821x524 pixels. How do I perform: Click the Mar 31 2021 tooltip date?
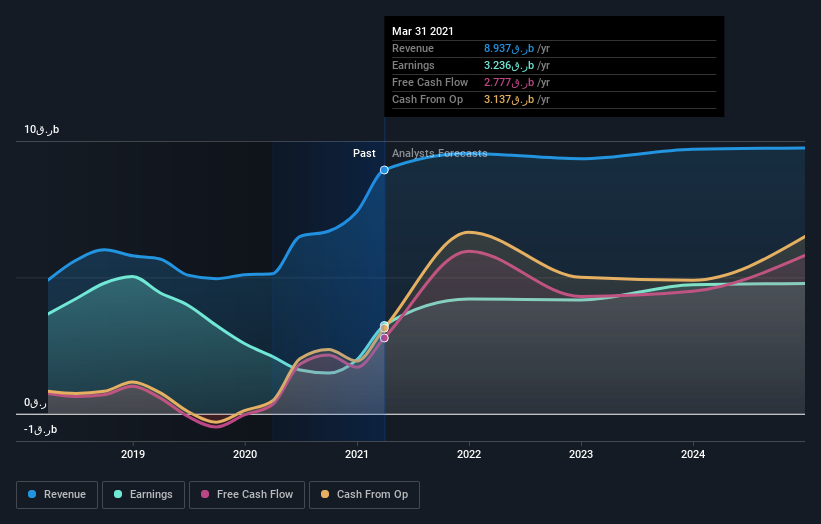pos(423,31)
